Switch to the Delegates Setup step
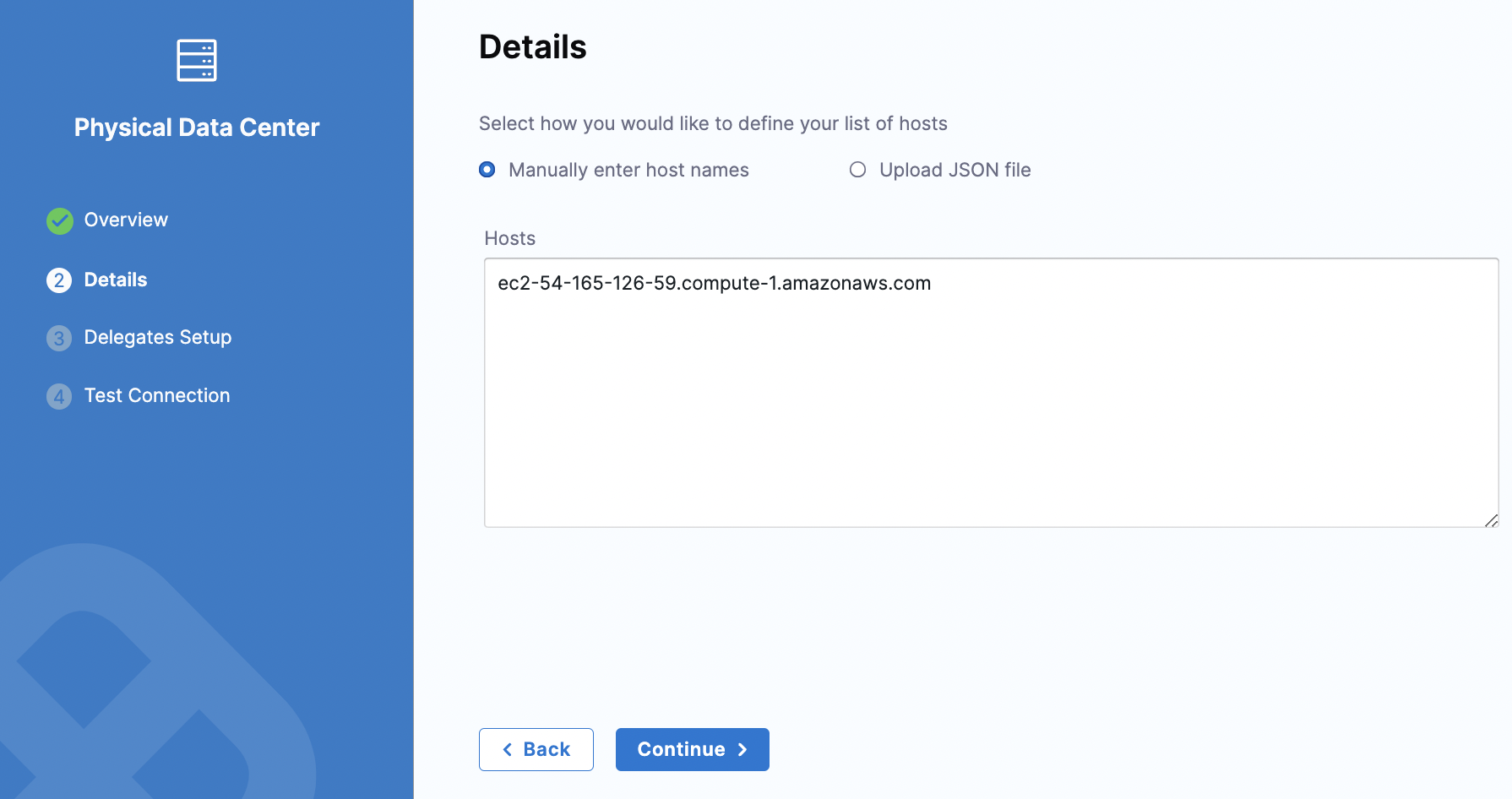 (x=158, y=337)
